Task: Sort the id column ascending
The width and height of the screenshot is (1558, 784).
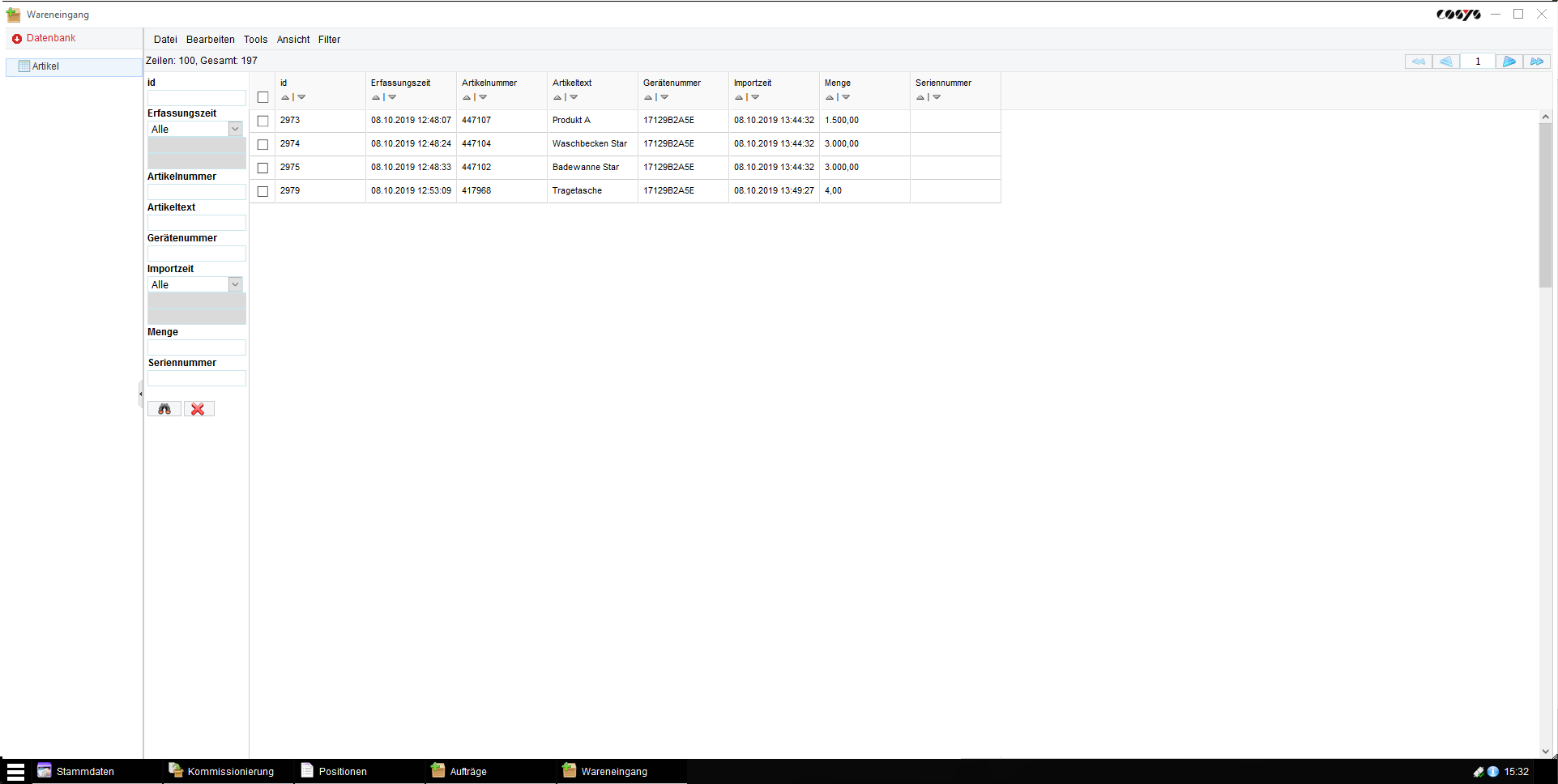Action: pyautogui.click(x=285, y=97)
